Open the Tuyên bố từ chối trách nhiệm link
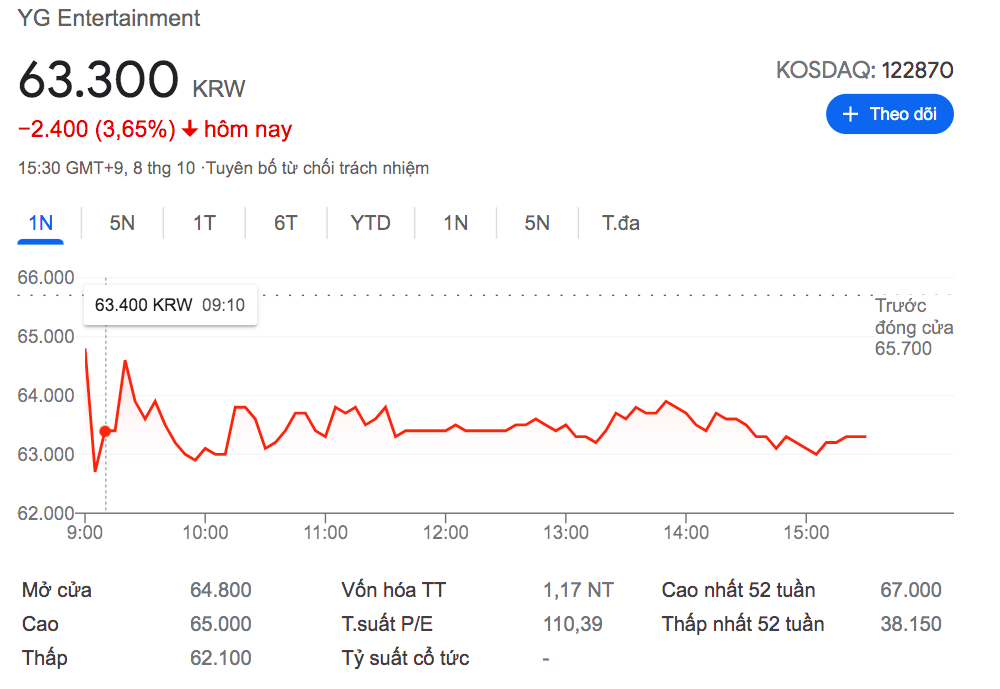Screen dimensions: 1000x689 tap(317, 168)
